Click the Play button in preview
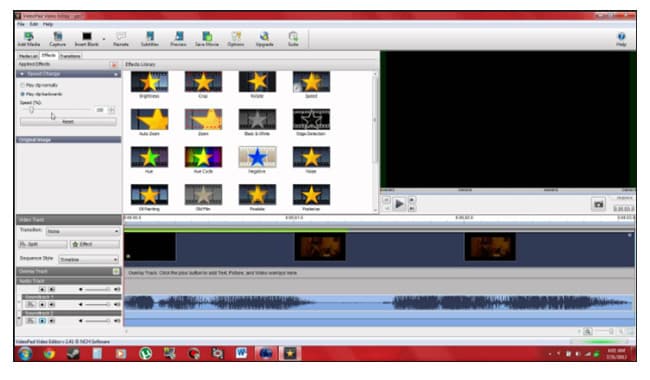 (399, 204)
